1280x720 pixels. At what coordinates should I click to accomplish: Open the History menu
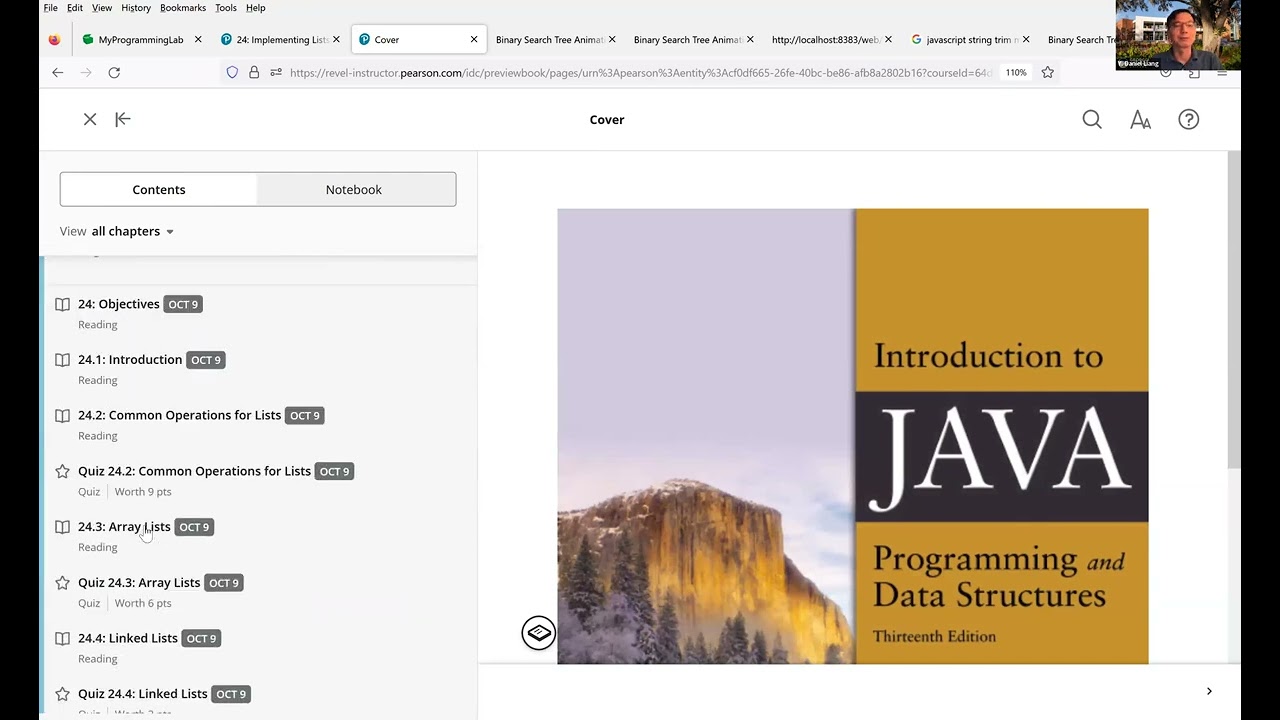136,8
